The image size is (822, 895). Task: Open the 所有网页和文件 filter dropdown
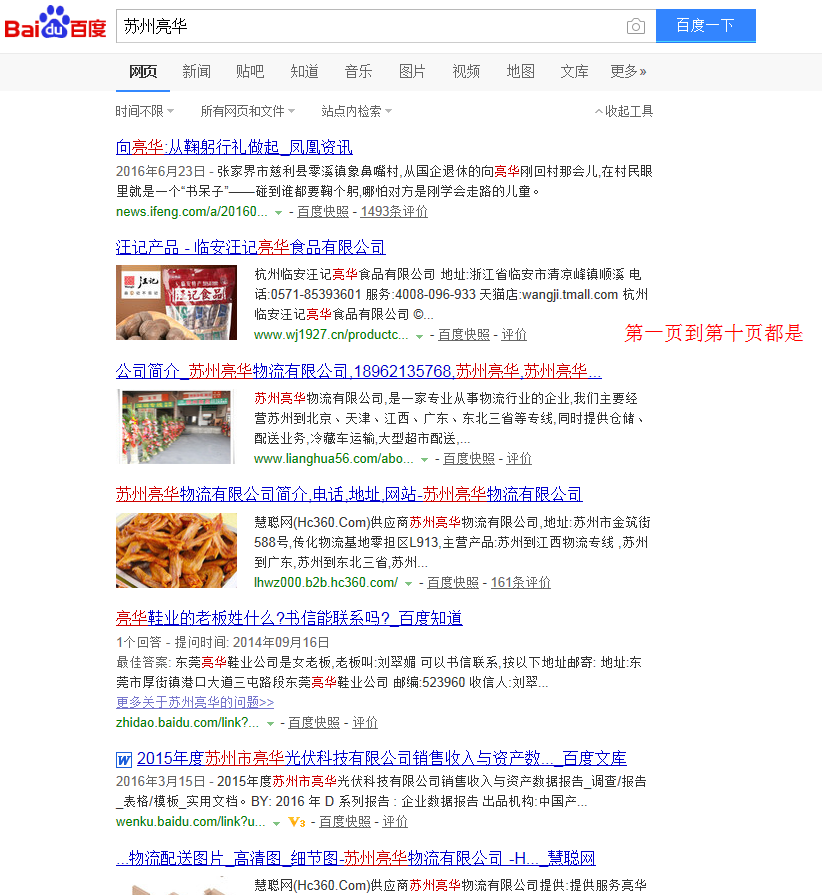pos(248,111)
